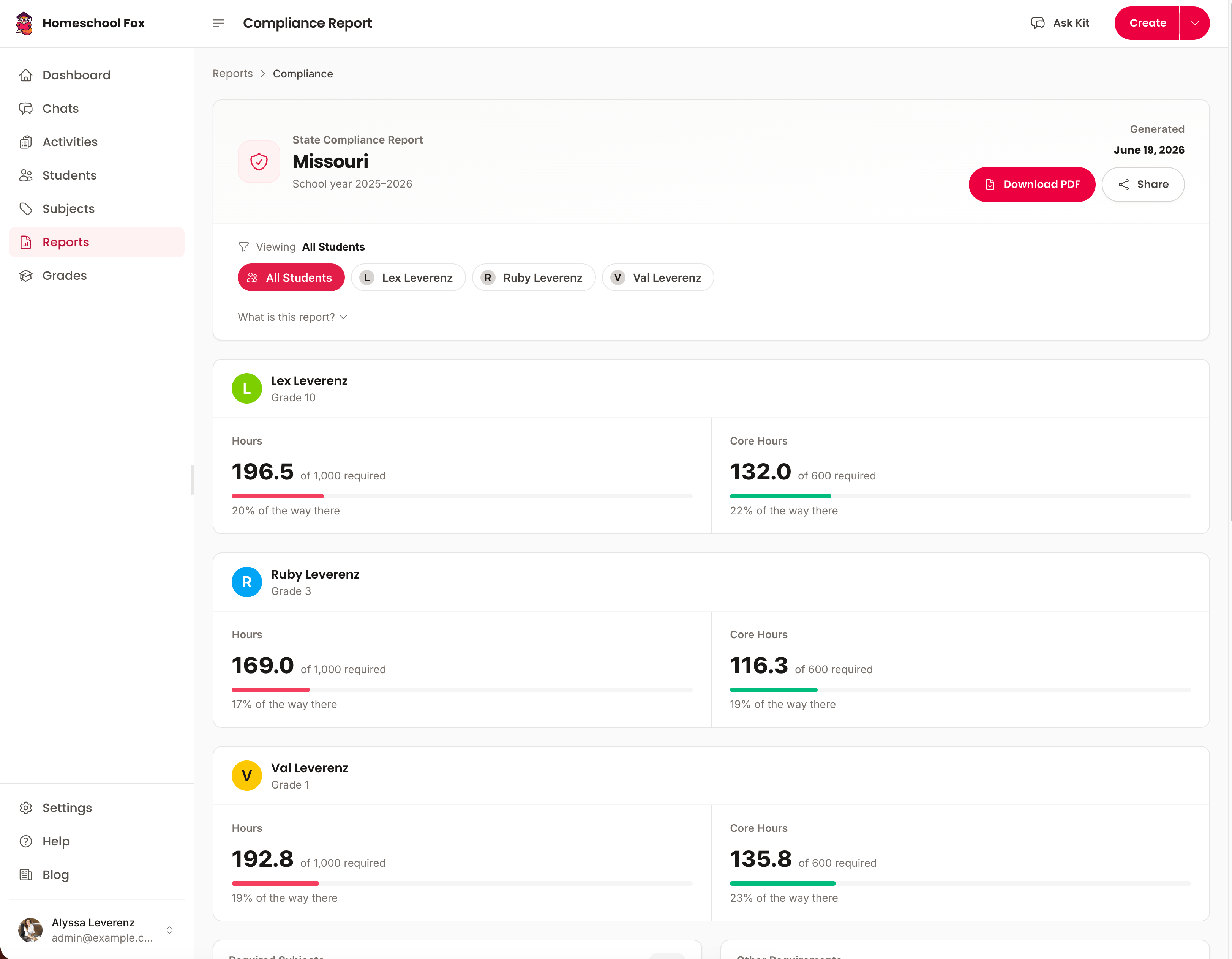Click the June 19, 2026 generated date
This screenshot has width=1232, height=959.
tap(1148, 150)
